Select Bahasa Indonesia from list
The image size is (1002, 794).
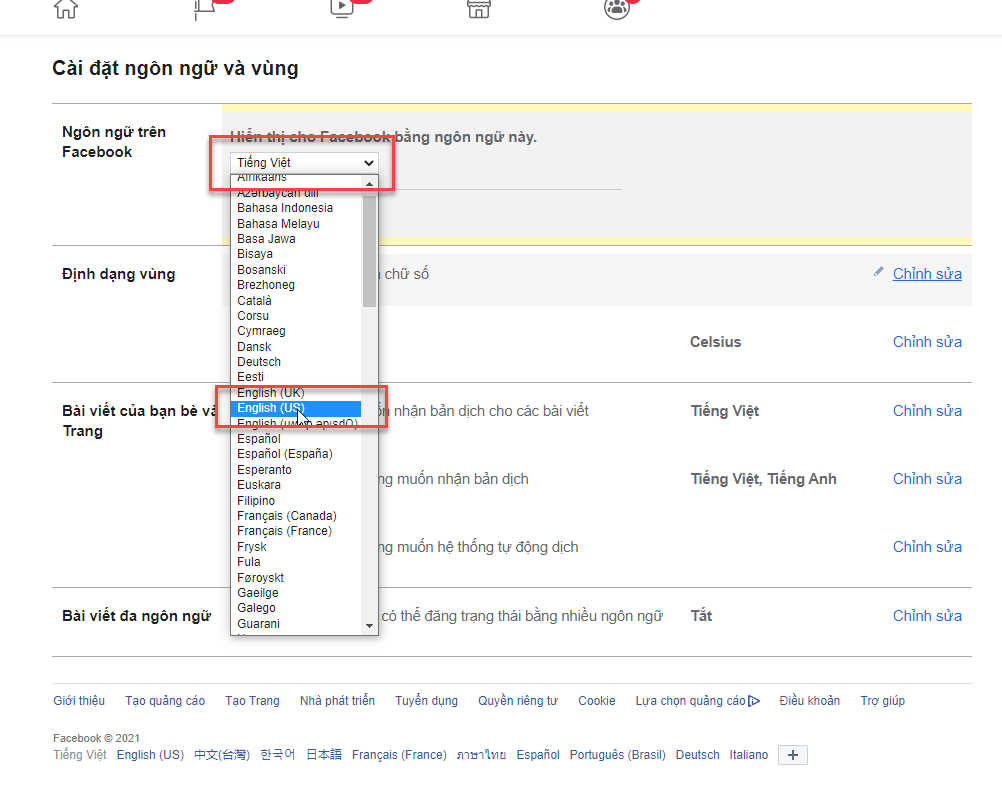click(285, 208)
